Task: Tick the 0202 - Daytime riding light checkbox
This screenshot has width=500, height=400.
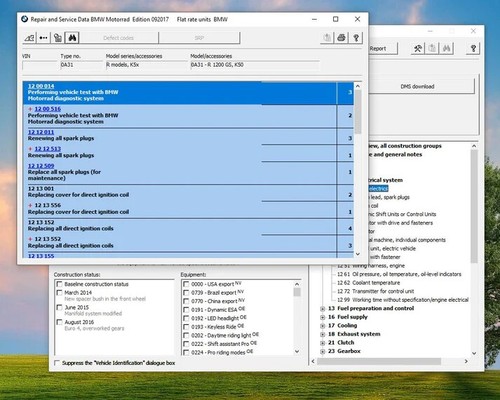Action: 186,335
